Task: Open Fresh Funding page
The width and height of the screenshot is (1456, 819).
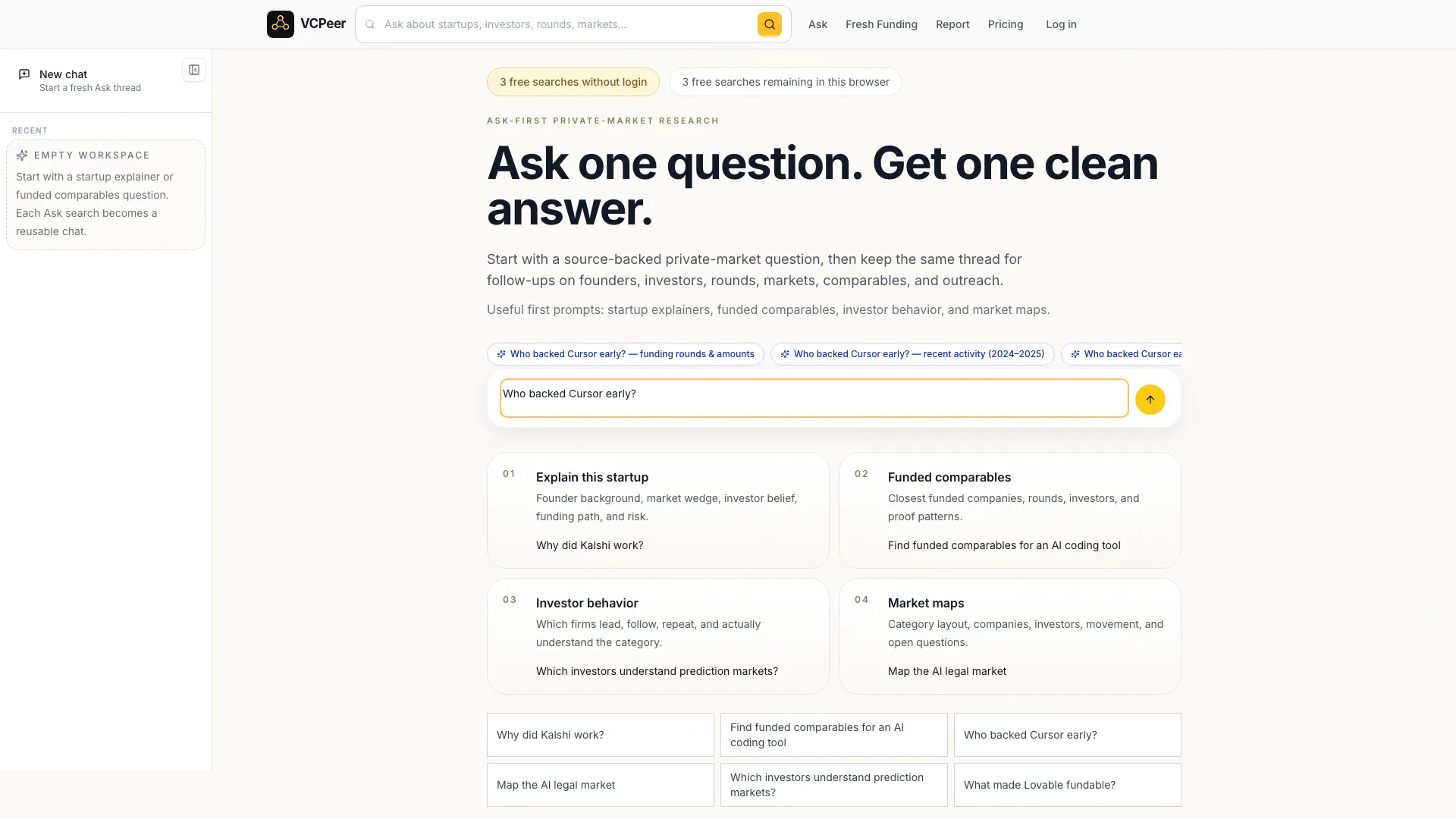Action: [881, 24]
